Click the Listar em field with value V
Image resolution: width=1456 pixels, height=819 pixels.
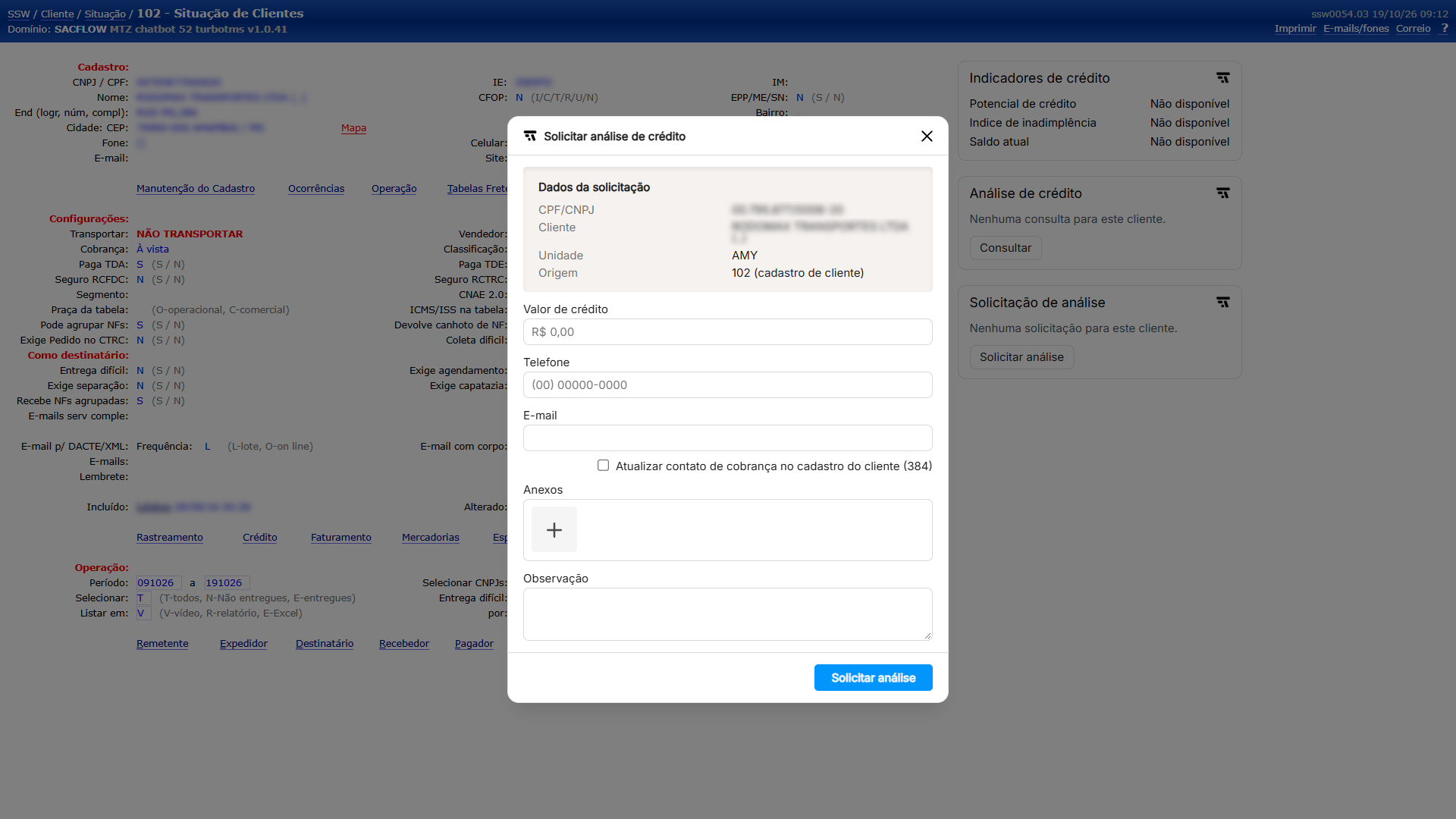[x=143, y=613]
